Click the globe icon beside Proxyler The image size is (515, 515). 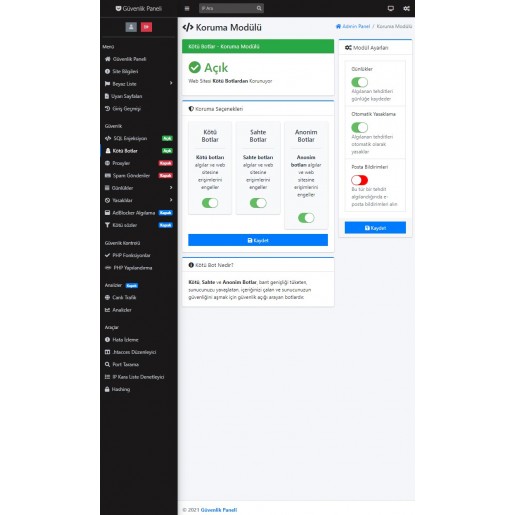click(107, 163)
